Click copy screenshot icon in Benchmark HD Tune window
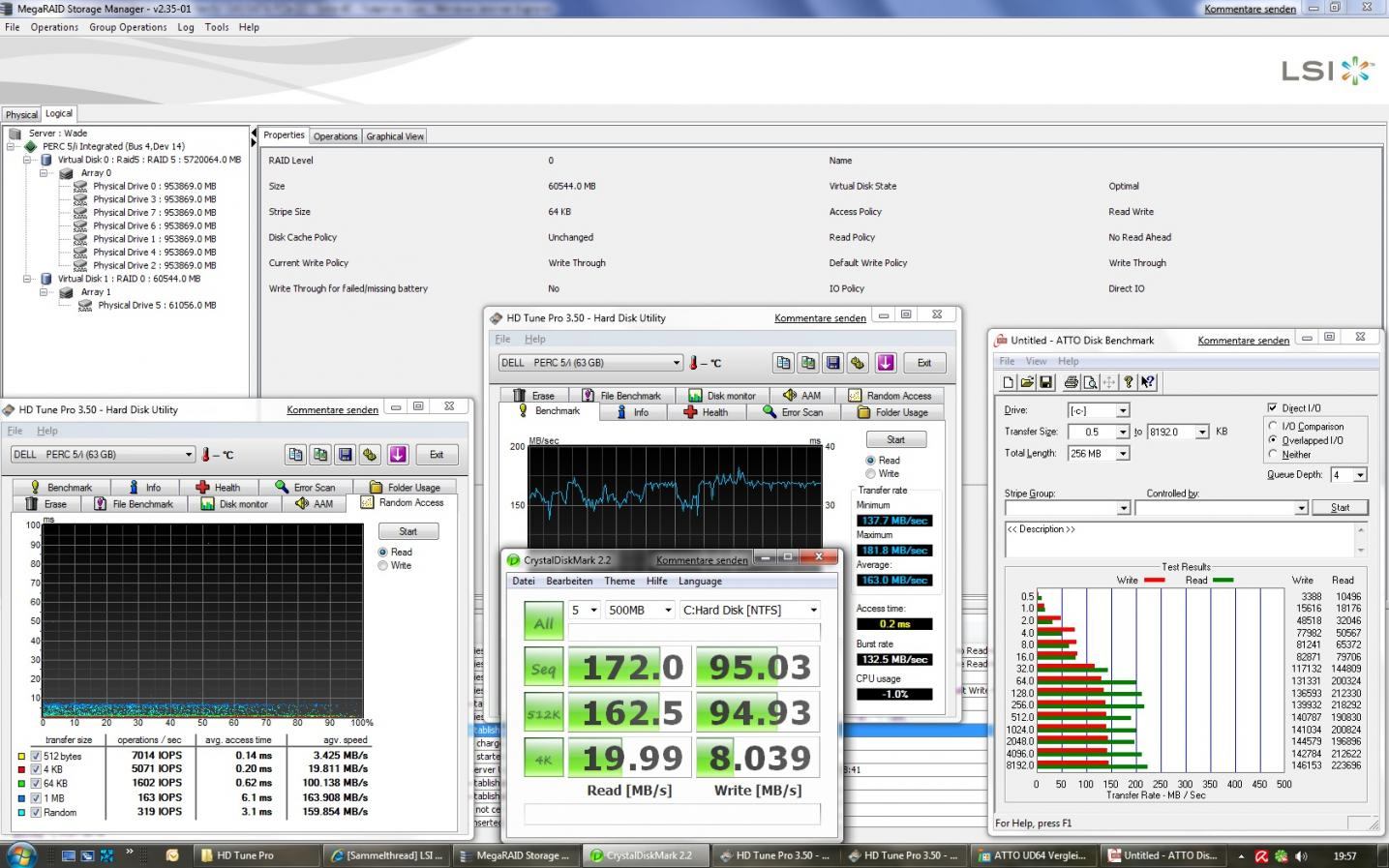This screenshot has width=1389, height=868. (808, 363)
